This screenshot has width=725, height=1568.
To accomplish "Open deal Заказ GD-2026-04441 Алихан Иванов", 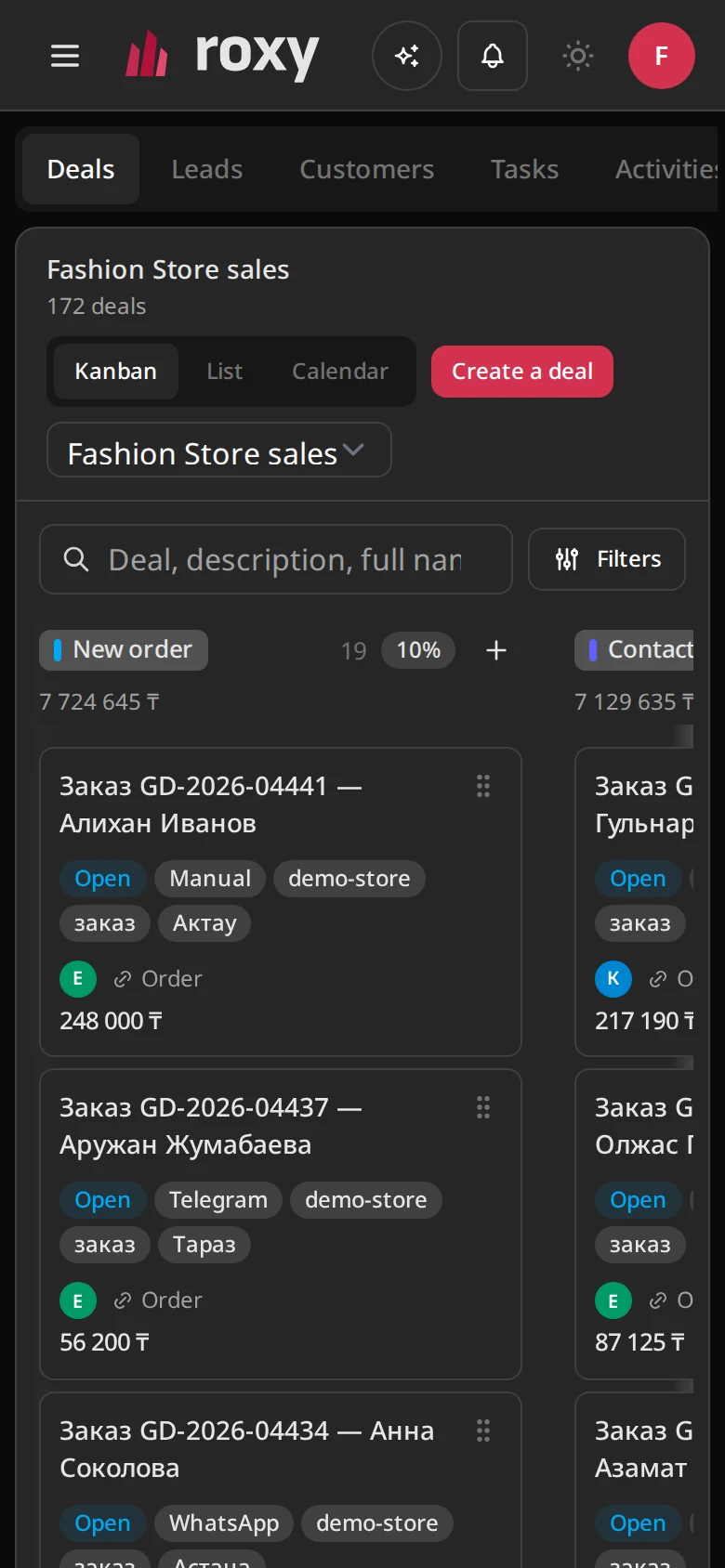I will 211,804.
